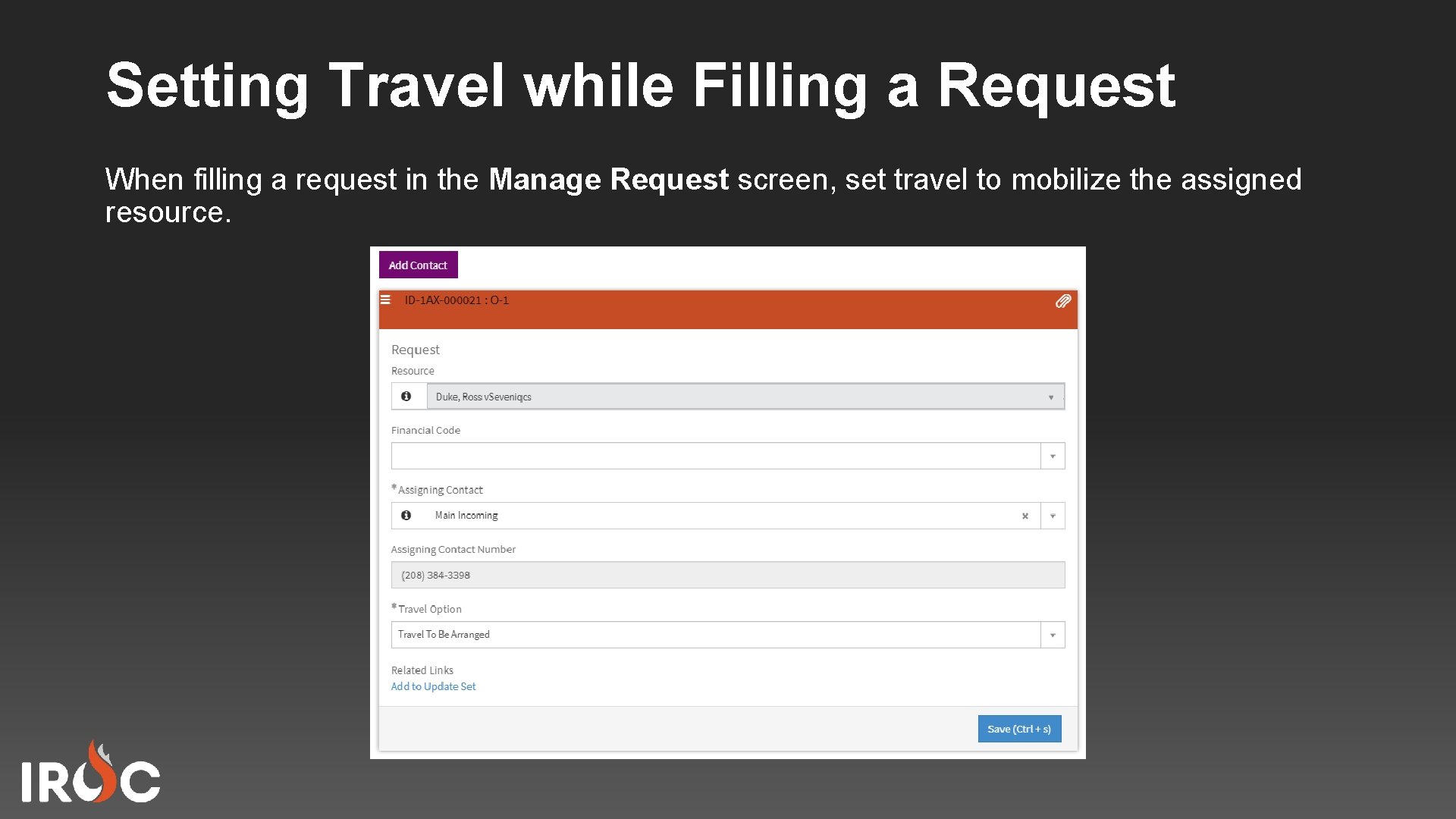This screenshot has height=819, width=1456.
Task: Click the Save (Ctrl + s) button
Action: (x=1019, y=729)
